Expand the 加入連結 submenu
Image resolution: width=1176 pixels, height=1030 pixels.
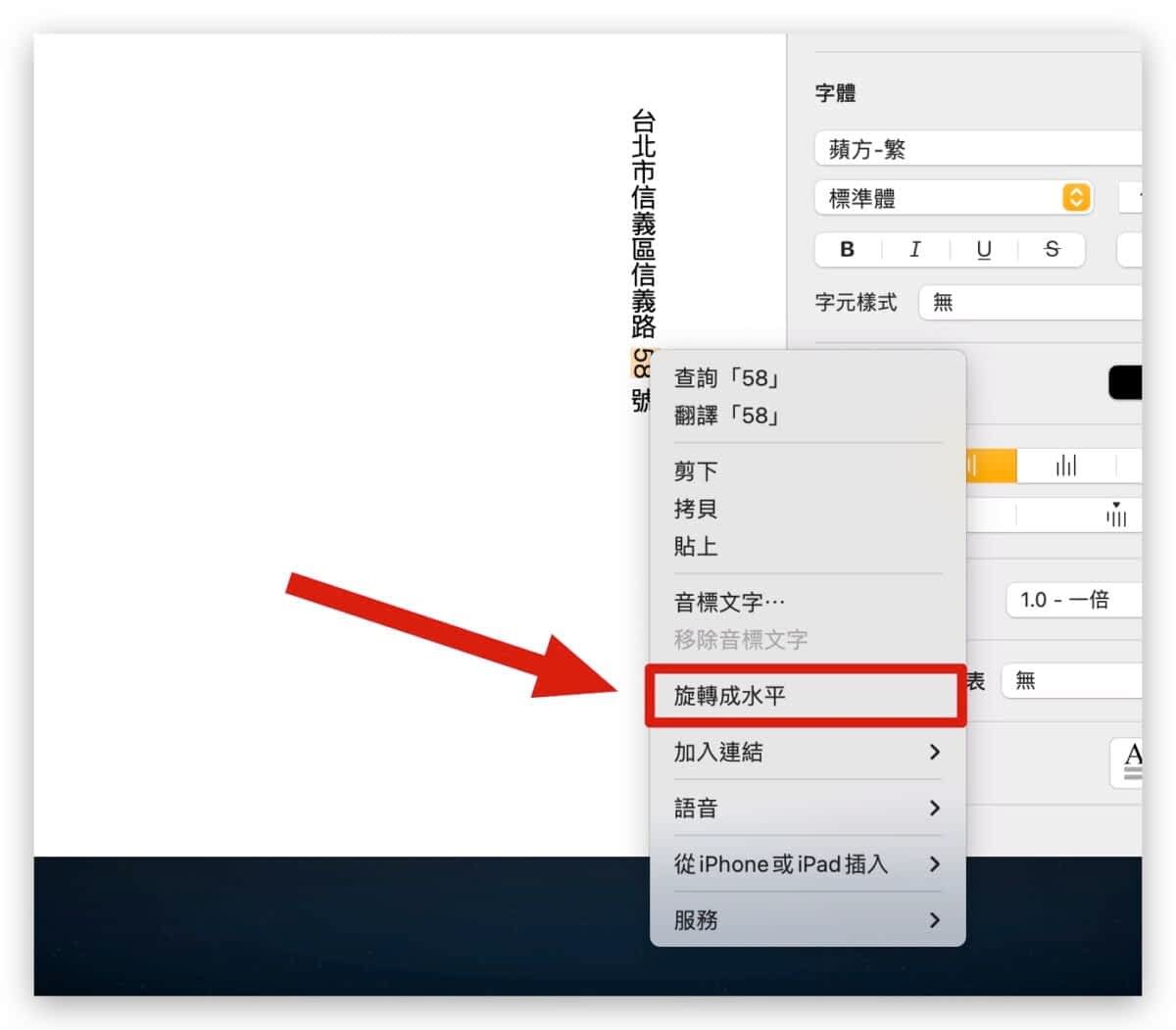tap(807, 753)
